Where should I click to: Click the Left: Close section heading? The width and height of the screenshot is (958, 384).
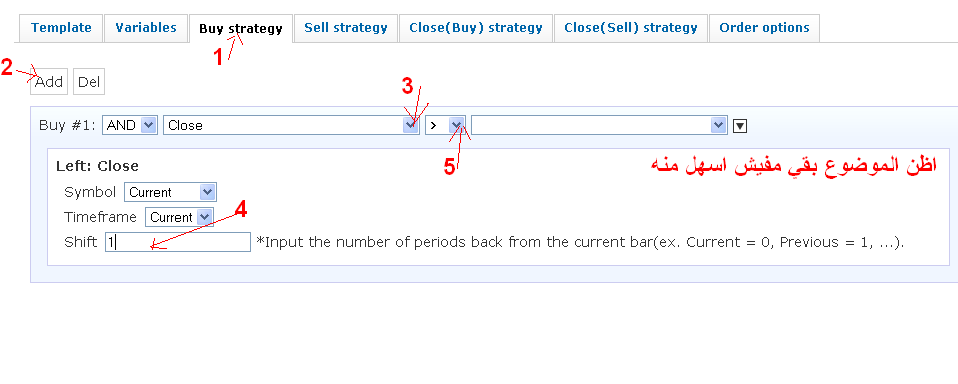(x=97, y=166)
